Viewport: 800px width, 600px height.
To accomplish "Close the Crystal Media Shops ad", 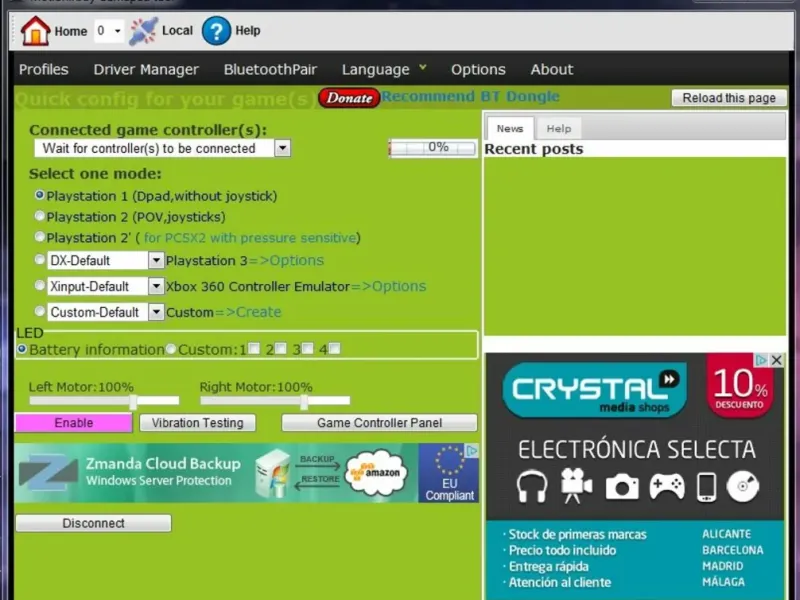I will 777,360.
